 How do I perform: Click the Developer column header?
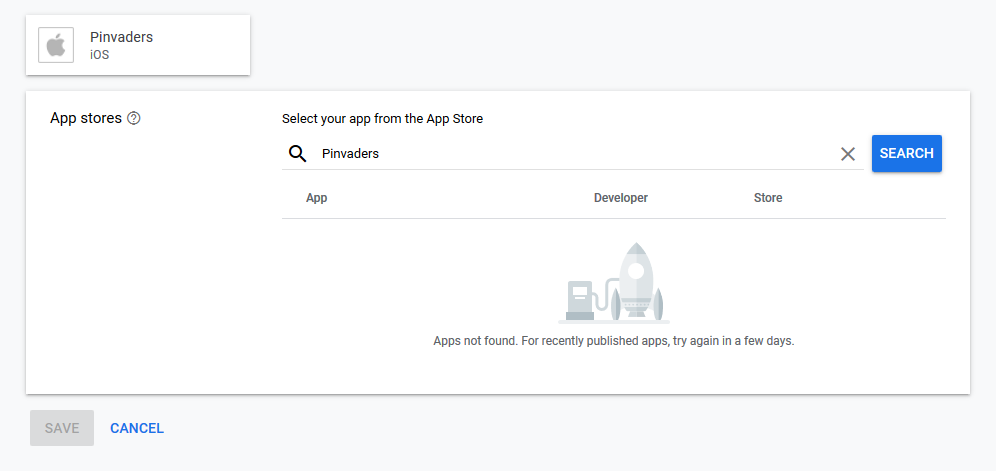(x=621, y=198)
